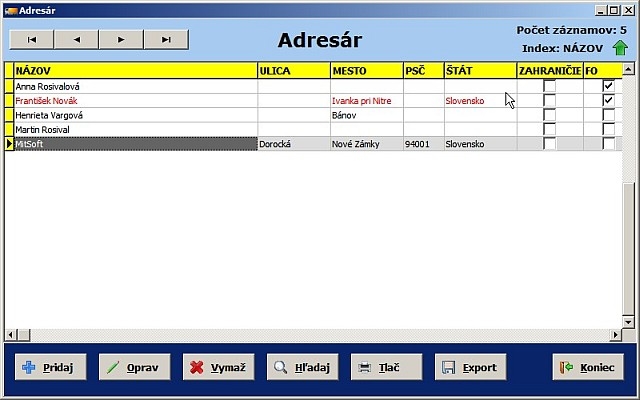Image resolution: width=640 pixels, height=400 pixels.
Task: Export data using Export button
Action: tap(471, 367)
